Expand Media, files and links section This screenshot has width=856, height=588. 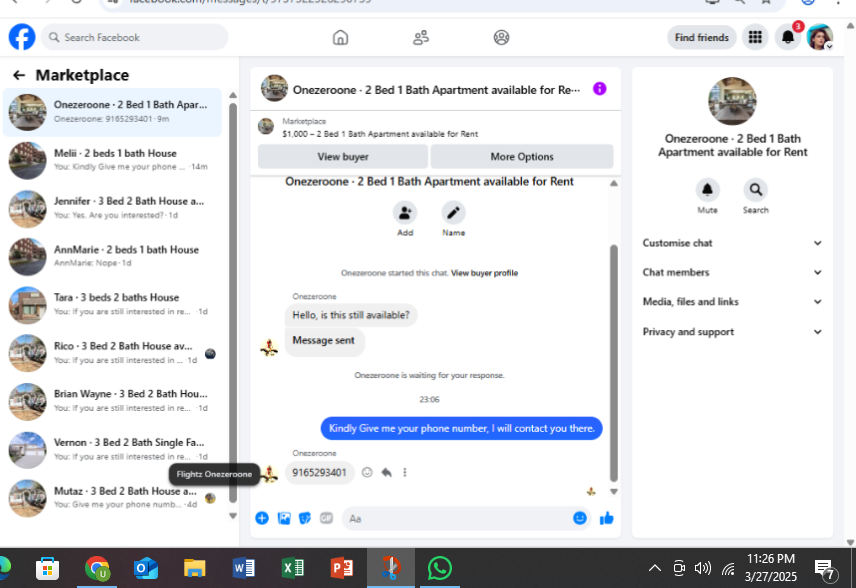click(x=732, y=302)
